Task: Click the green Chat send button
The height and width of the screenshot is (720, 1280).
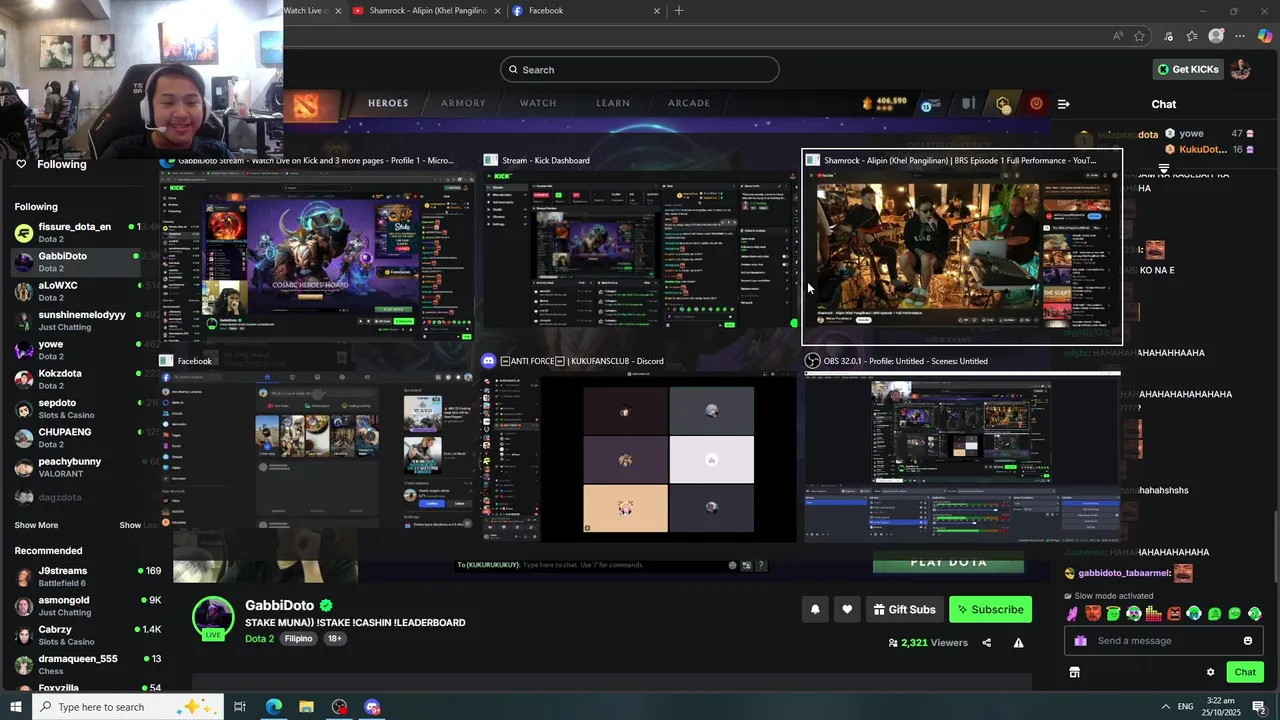Action: [1245, 672]
